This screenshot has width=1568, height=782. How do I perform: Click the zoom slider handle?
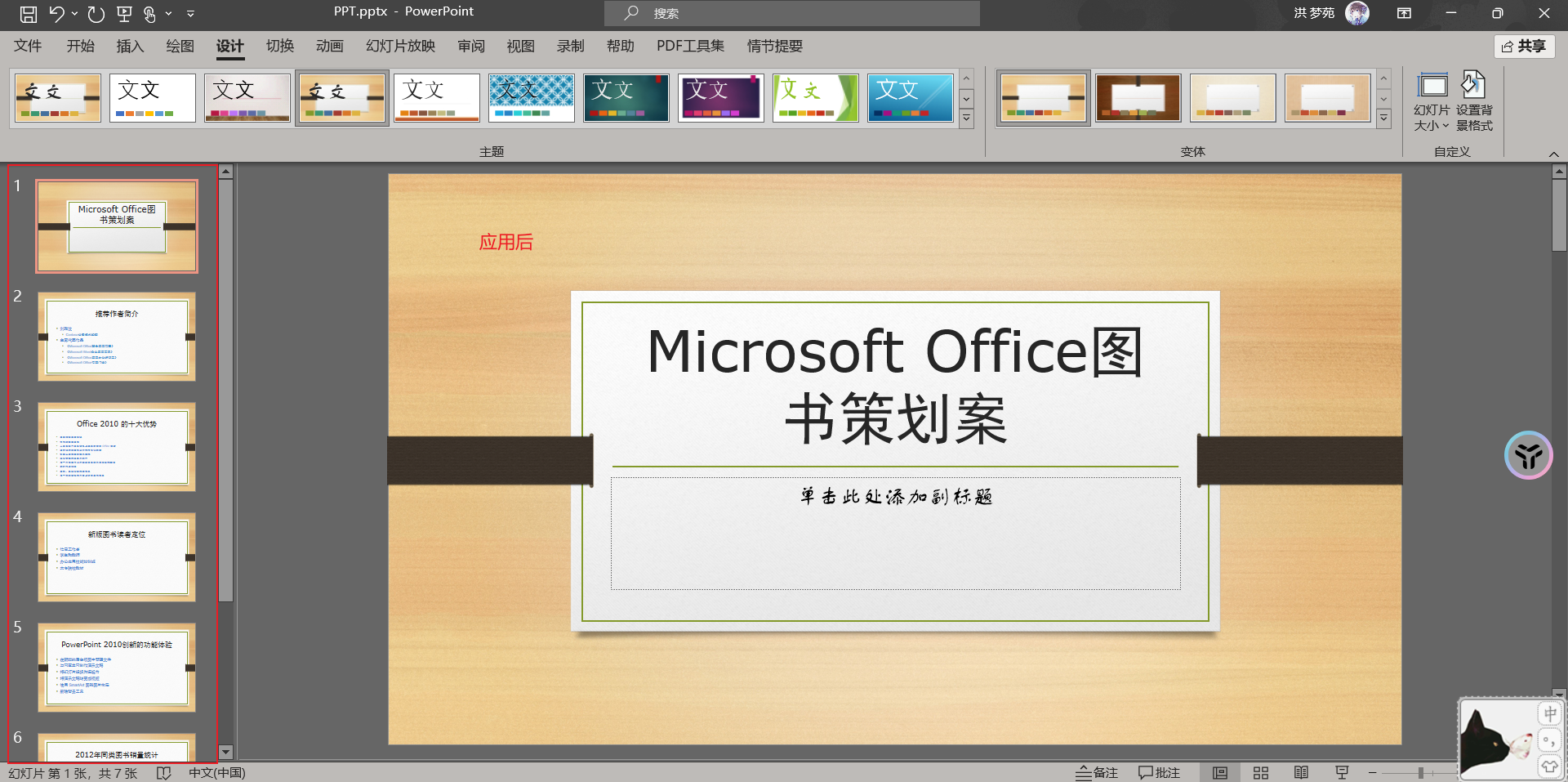click(x=1421, y=772)
